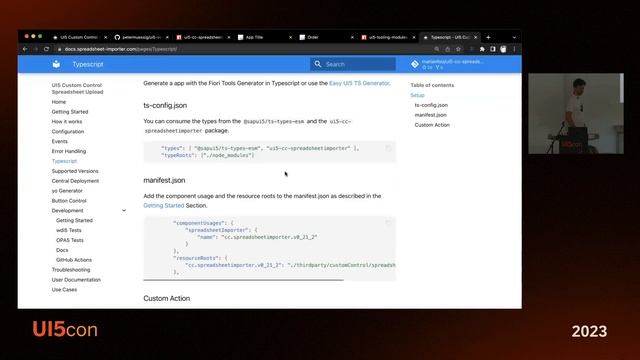The image size is (640, 360).
Task: Open Getting Started under Development
Action: point(74,220)
